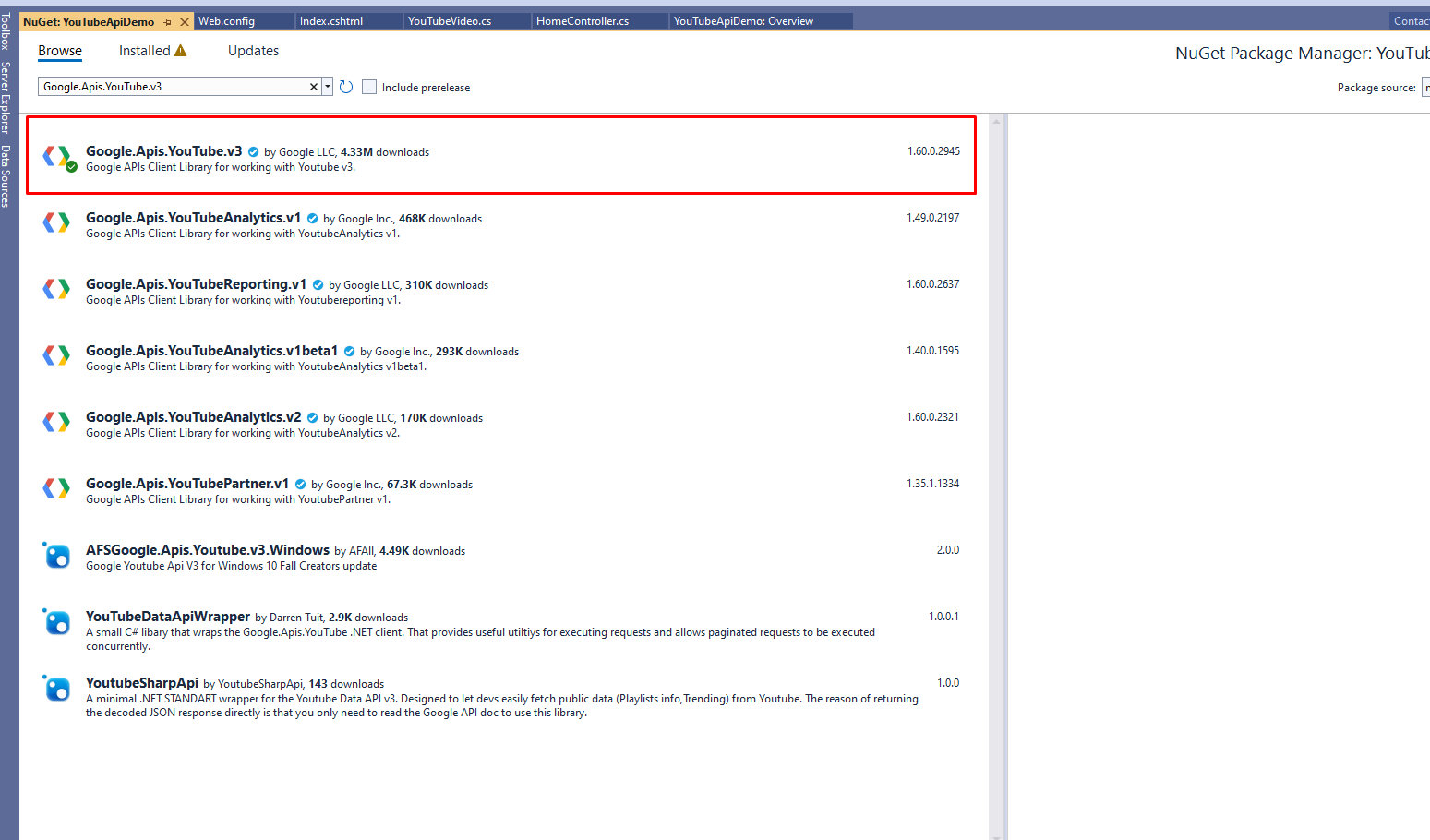Select the YouTubeDataApiWrapper package title
The width and height of the screenshot is (1430, 840).
(x=168, y=617)
